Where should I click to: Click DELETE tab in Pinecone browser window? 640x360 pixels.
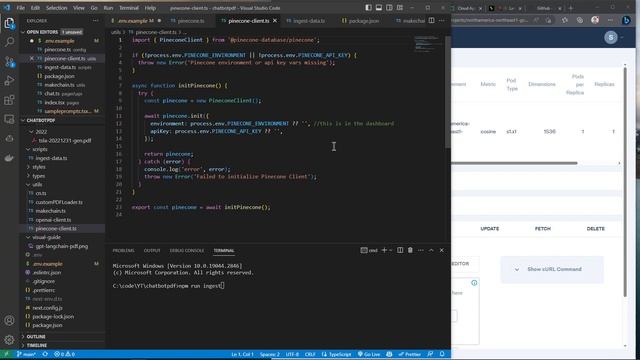point(596,229)
